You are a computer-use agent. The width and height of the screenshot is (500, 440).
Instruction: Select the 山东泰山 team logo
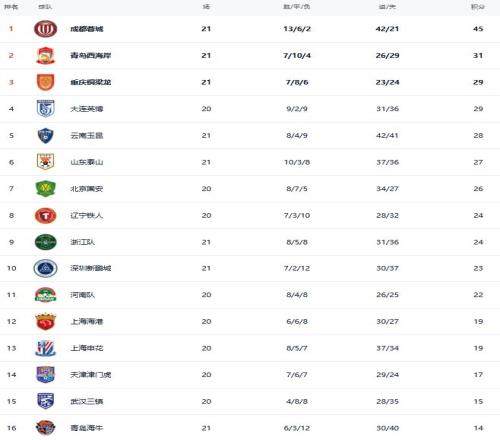click(x=45, y=162)
